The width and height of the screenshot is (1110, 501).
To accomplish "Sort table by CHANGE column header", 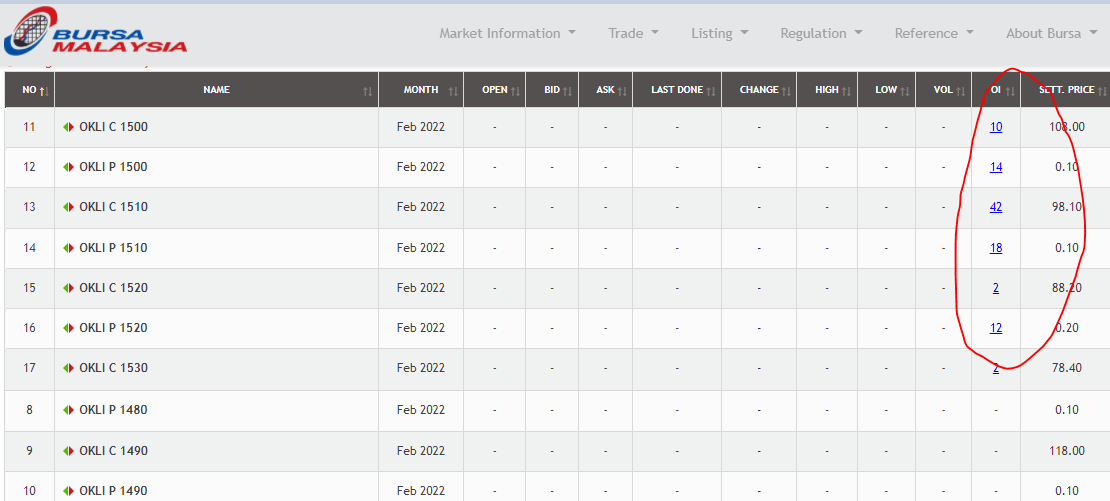I will coord(759,90).
